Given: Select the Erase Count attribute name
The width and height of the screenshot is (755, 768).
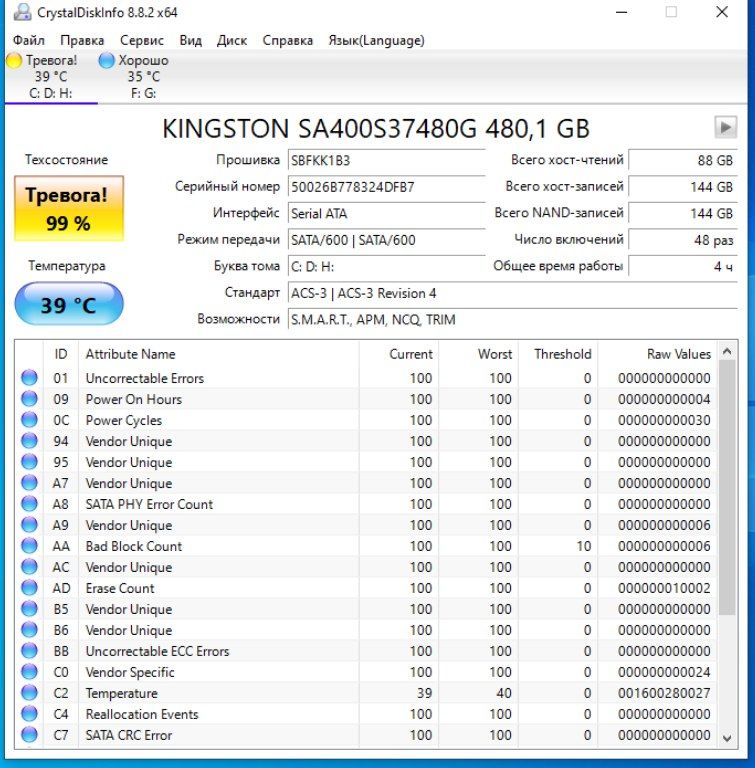Looking at the screenshot, I should tap(120, 588).
